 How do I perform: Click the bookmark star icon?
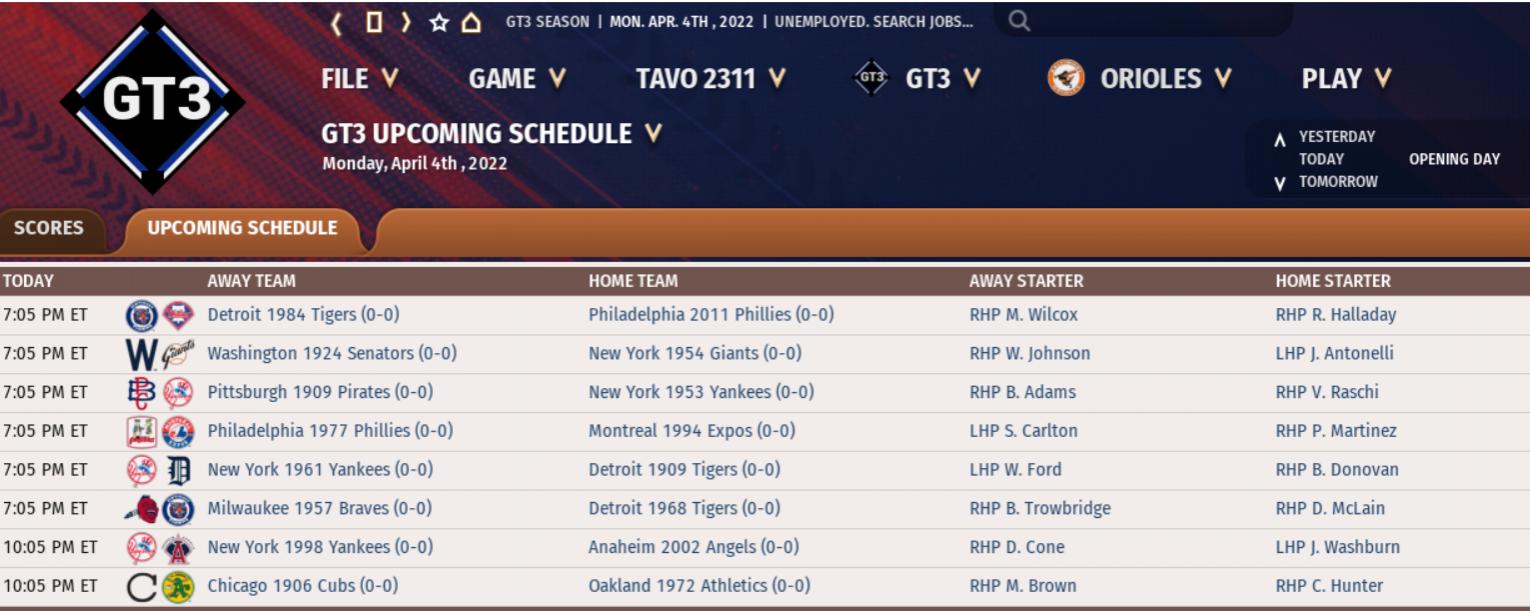[438, 22]
